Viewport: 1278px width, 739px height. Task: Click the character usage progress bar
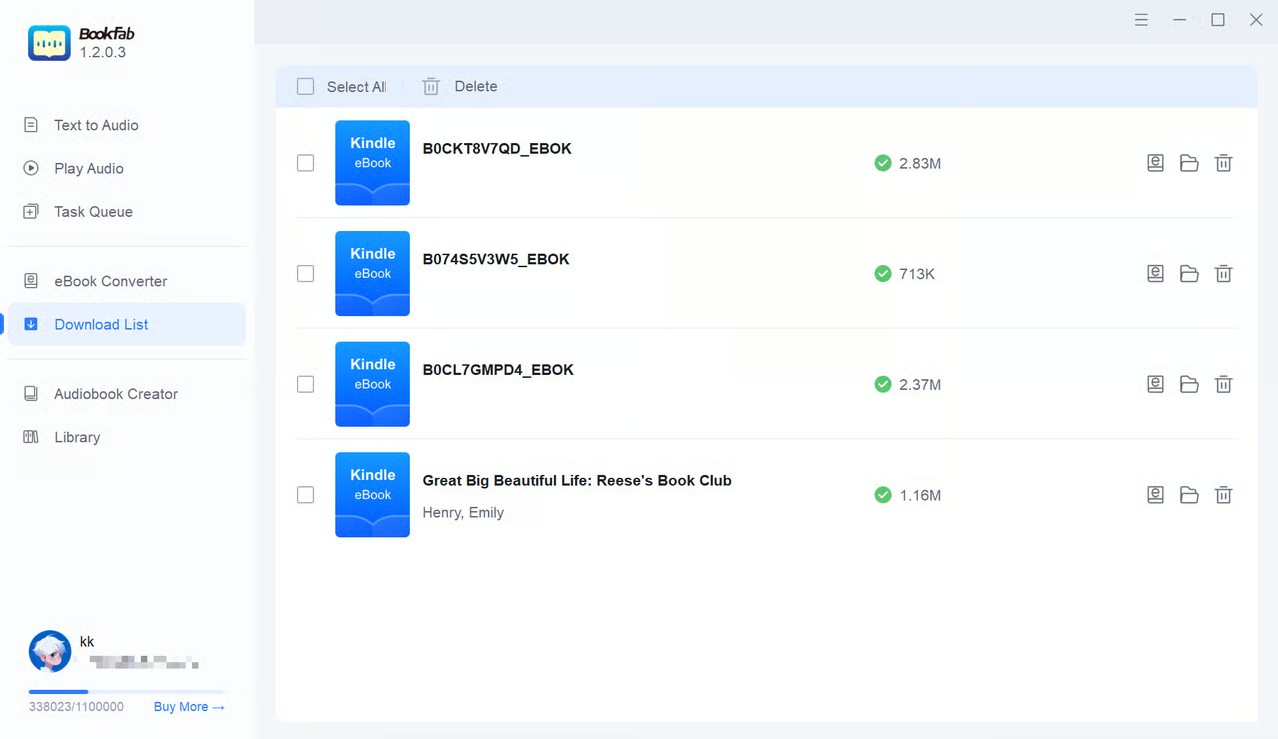[126, 691]
